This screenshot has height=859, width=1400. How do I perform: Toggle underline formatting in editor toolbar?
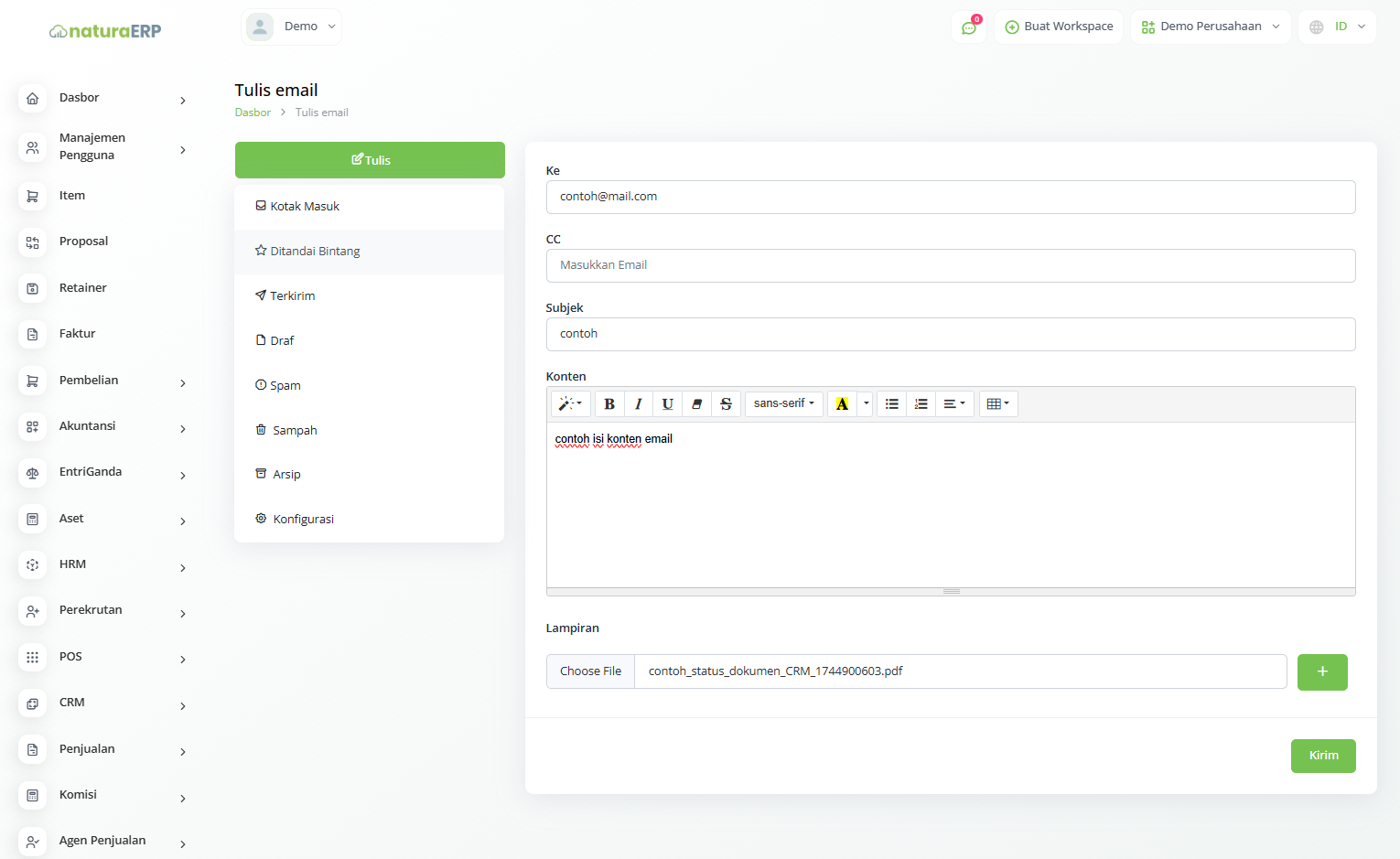click(668, 403)
